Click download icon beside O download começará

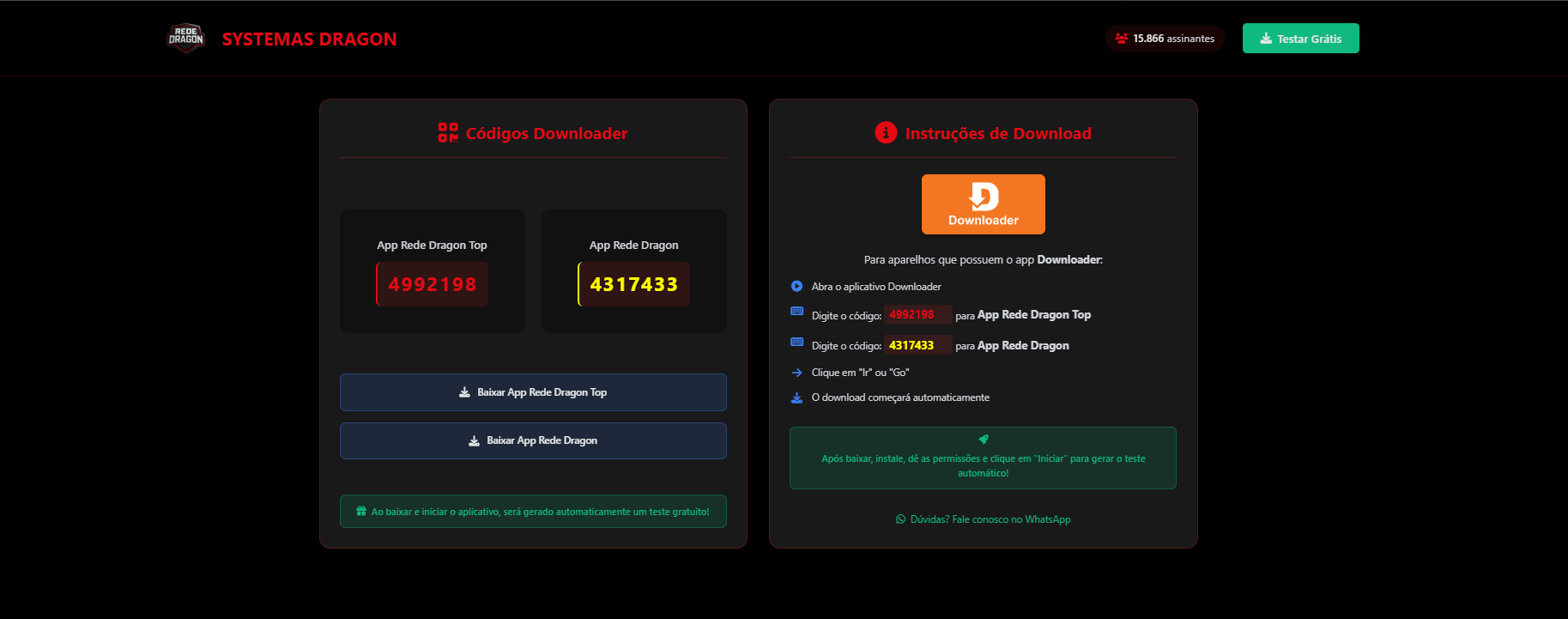[796, 397]
